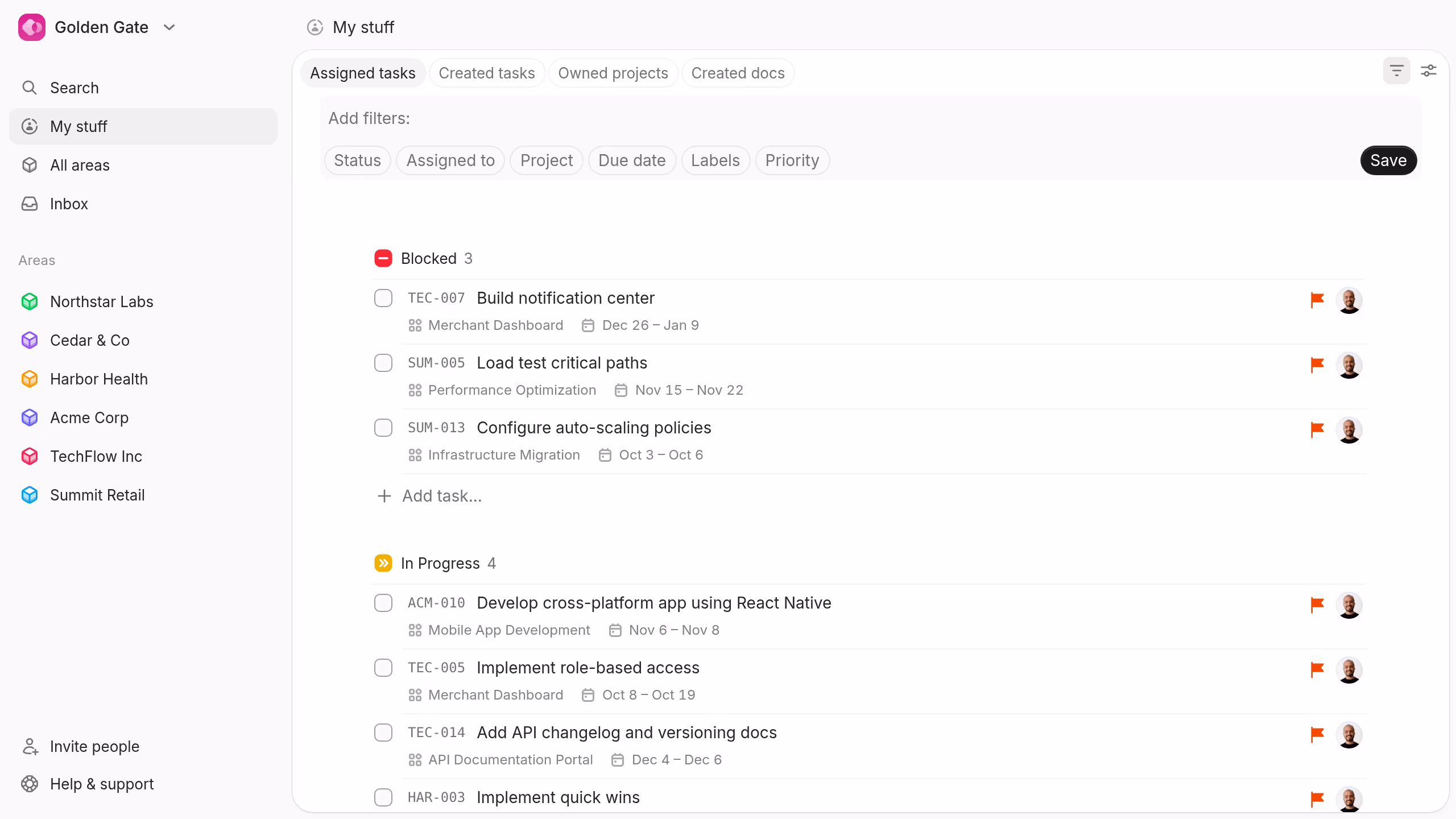
Task: Open Performance Optimization project link
Action: [x=503, y=390]
